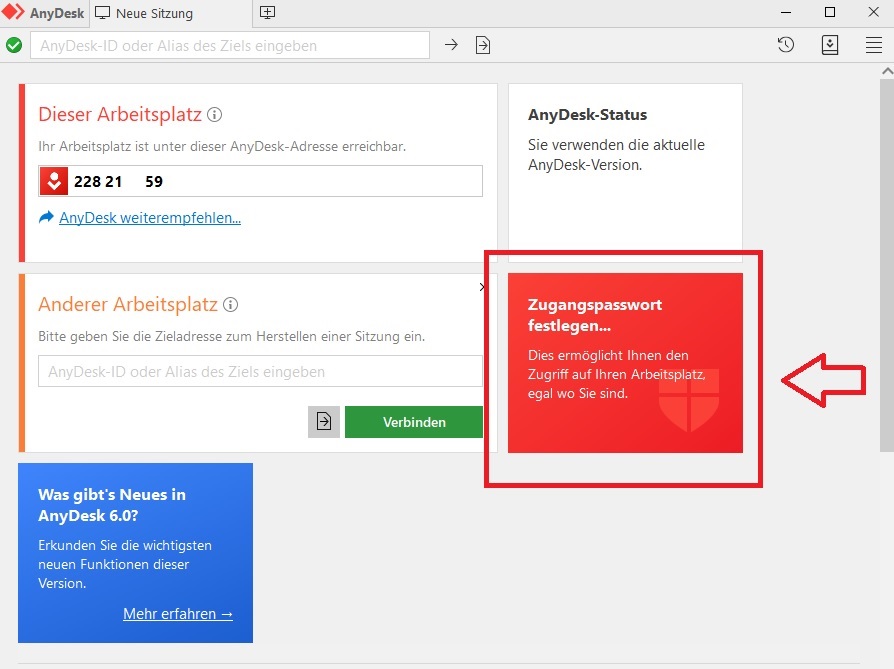
Task: Open the Neue Sitzung tab
Action: 170,13
